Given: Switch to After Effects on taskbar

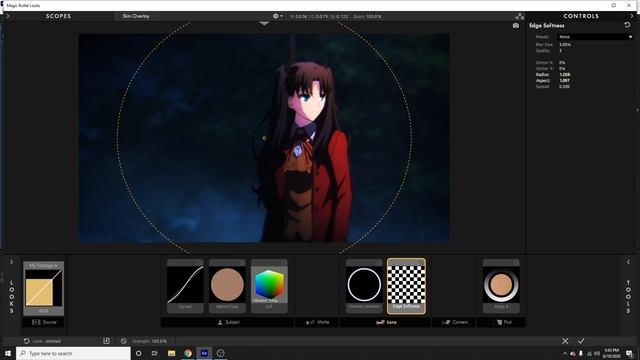Looking at the screenshot, I should pos(204,353).
